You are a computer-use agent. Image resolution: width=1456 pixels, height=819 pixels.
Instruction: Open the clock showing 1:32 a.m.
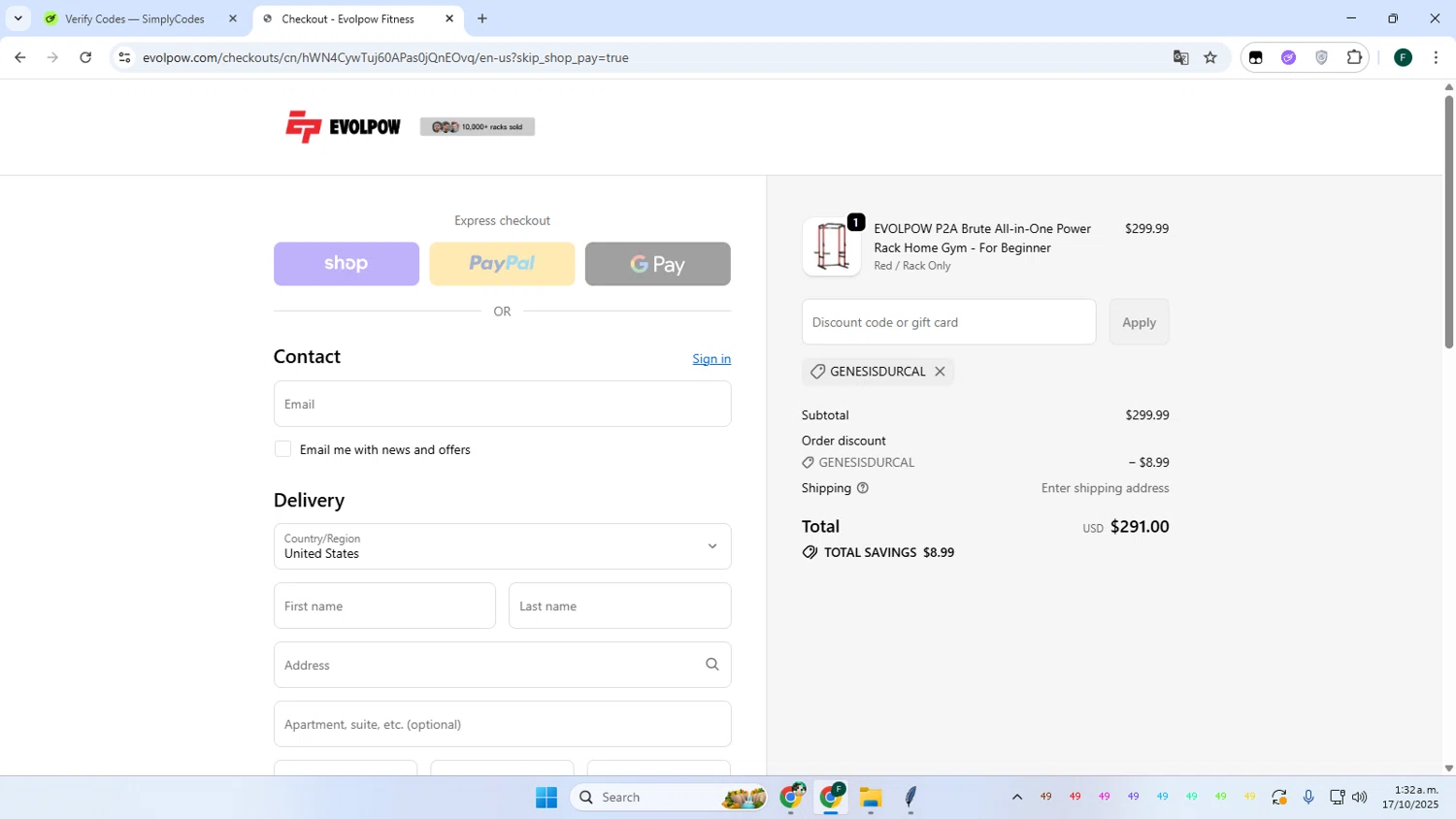(x=1410, y=797)
